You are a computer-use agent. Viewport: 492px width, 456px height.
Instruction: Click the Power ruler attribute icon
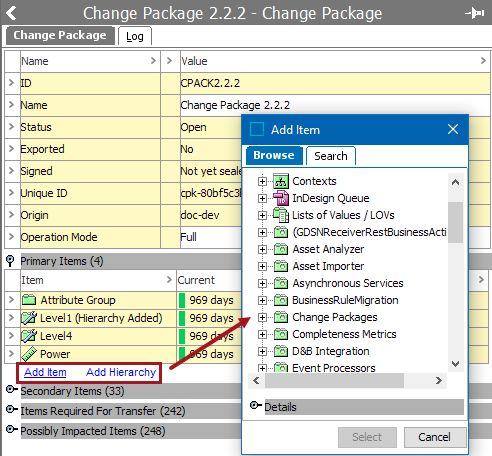pyautogui.click(x=29, y=354)
